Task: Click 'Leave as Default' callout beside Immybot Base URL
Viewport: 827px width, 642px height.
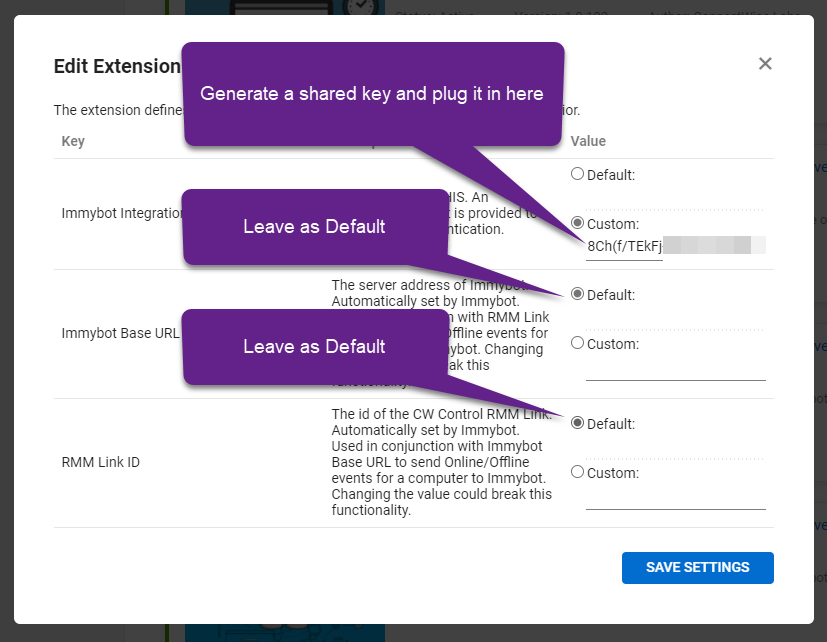Action: click(314, 227)
